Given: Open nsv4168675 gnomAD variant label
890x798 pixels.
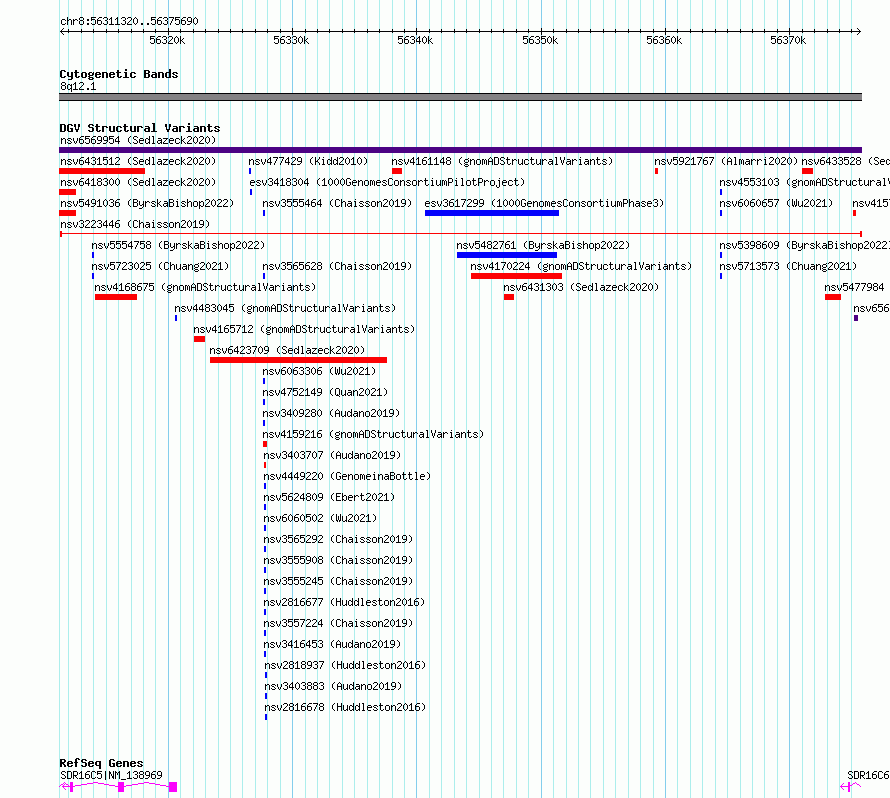Looking at the screenshot, I should pos(205,287).
